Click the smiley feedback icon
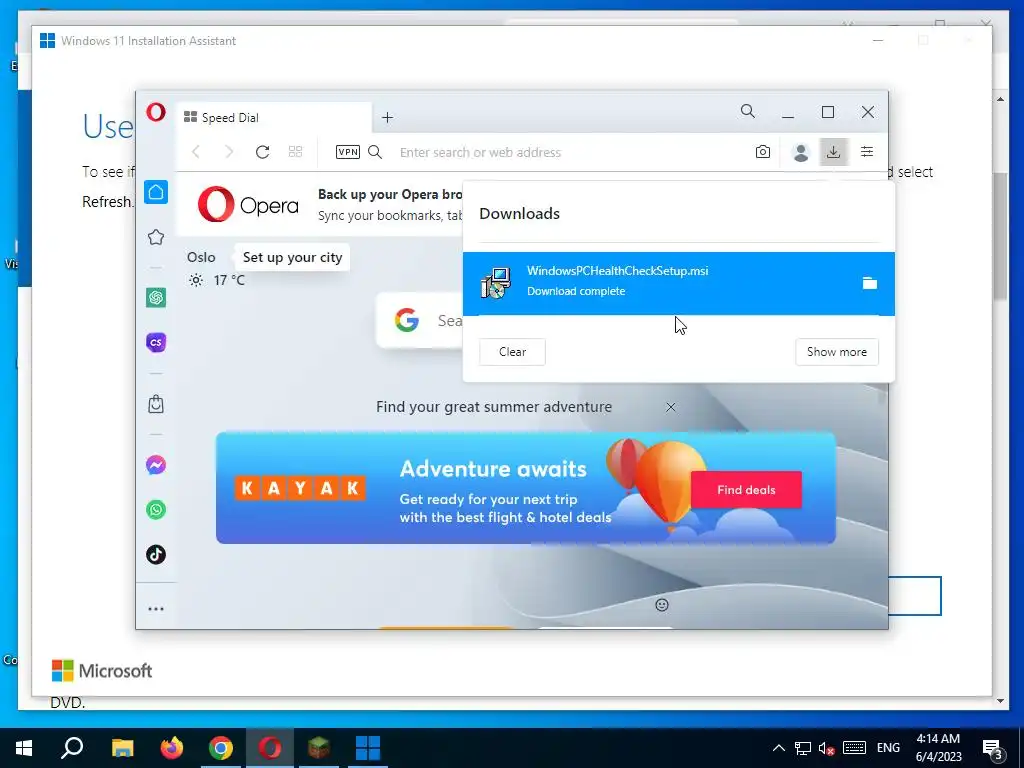This screenshot has height=768, width=1024. pyautogui.click(x=662, y=605)
